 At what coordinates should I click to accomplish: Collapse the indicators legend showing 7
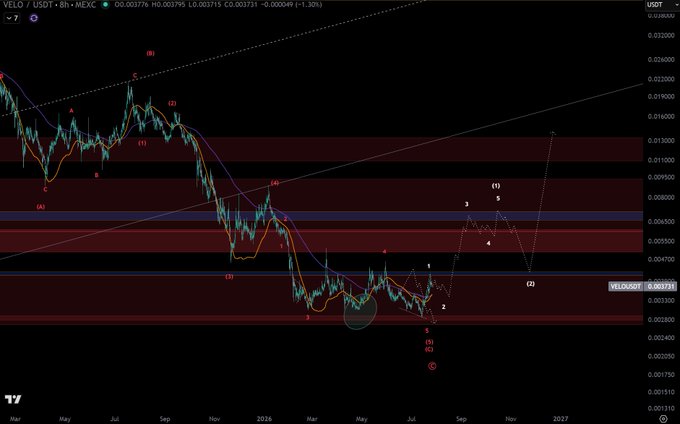coord(12,18)
